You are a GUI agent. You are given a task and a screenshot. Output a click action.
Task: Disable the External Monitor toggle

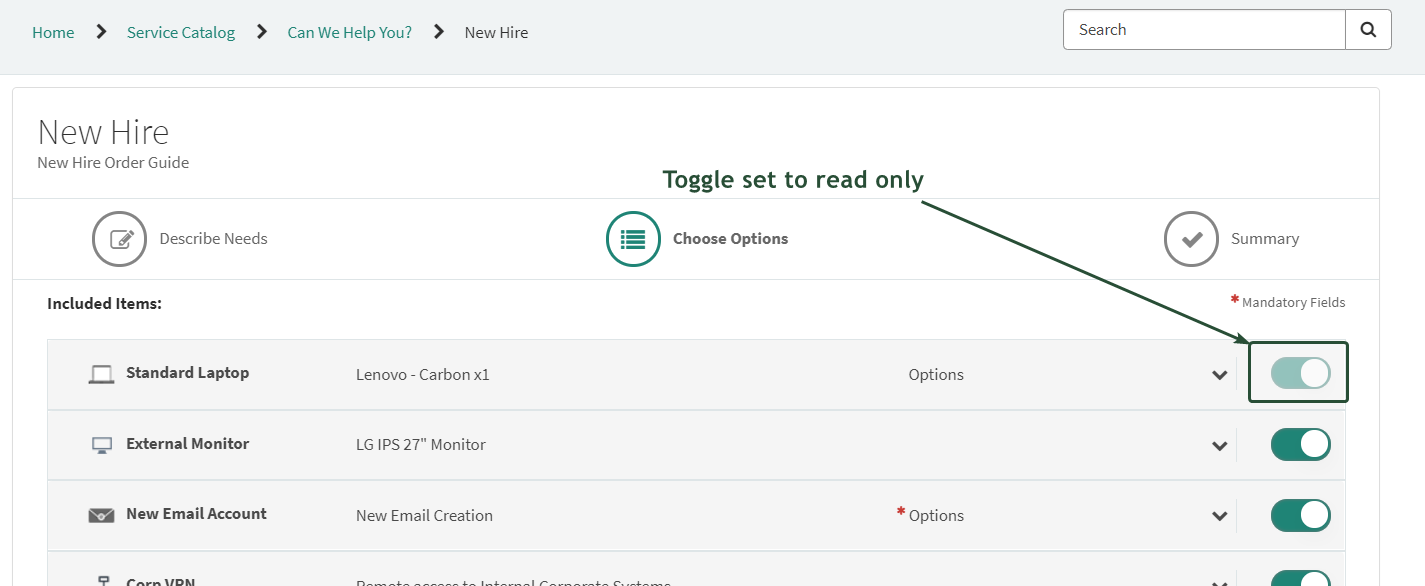[1300, 444]
